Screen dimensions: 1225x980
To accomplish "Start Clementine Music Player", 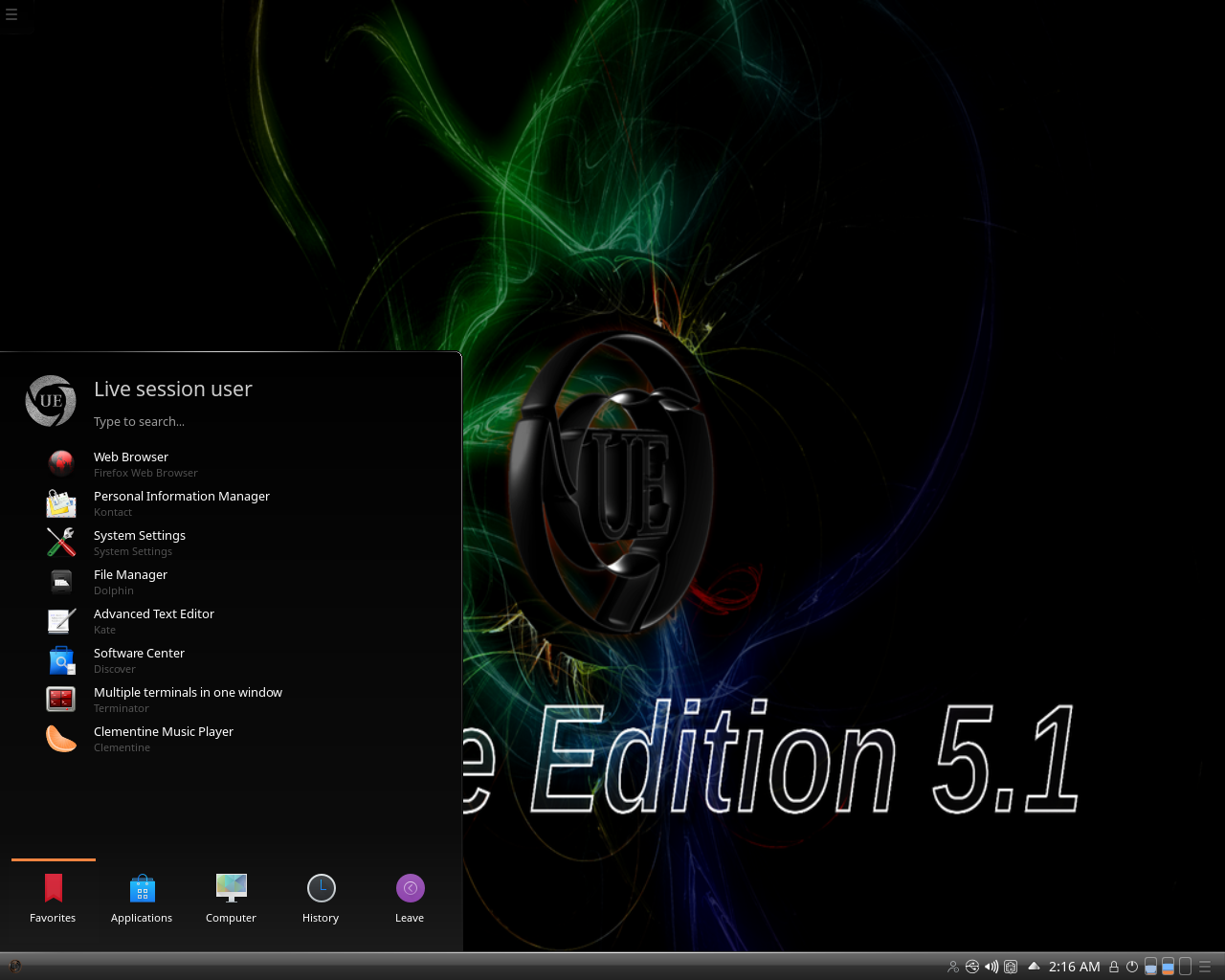I will pos(163,739).
